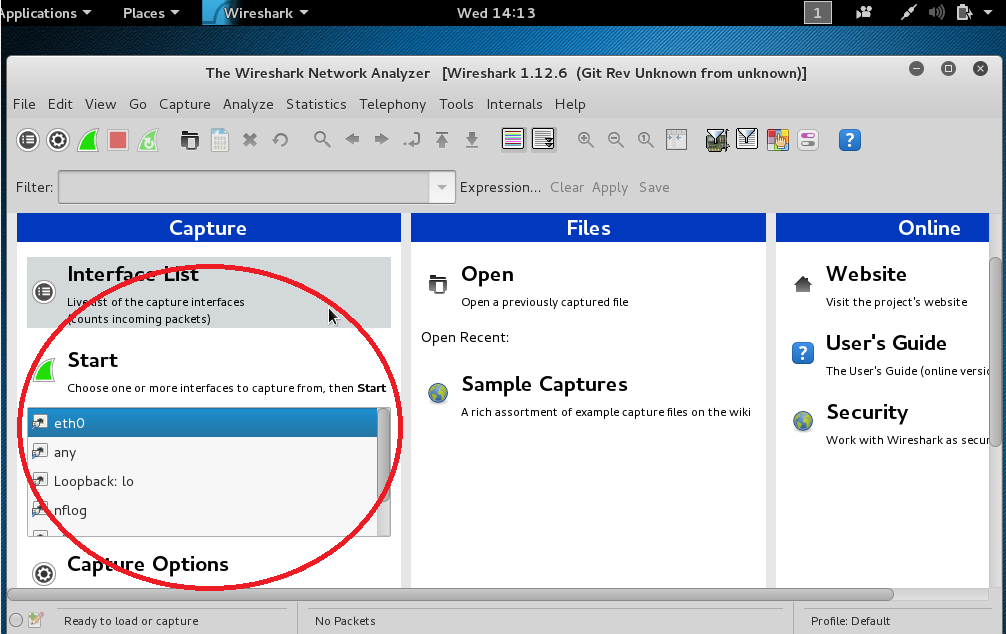This screenshot has width=1006, height=634.
Task: Open the Telephony menu
Action: point(392,104)
